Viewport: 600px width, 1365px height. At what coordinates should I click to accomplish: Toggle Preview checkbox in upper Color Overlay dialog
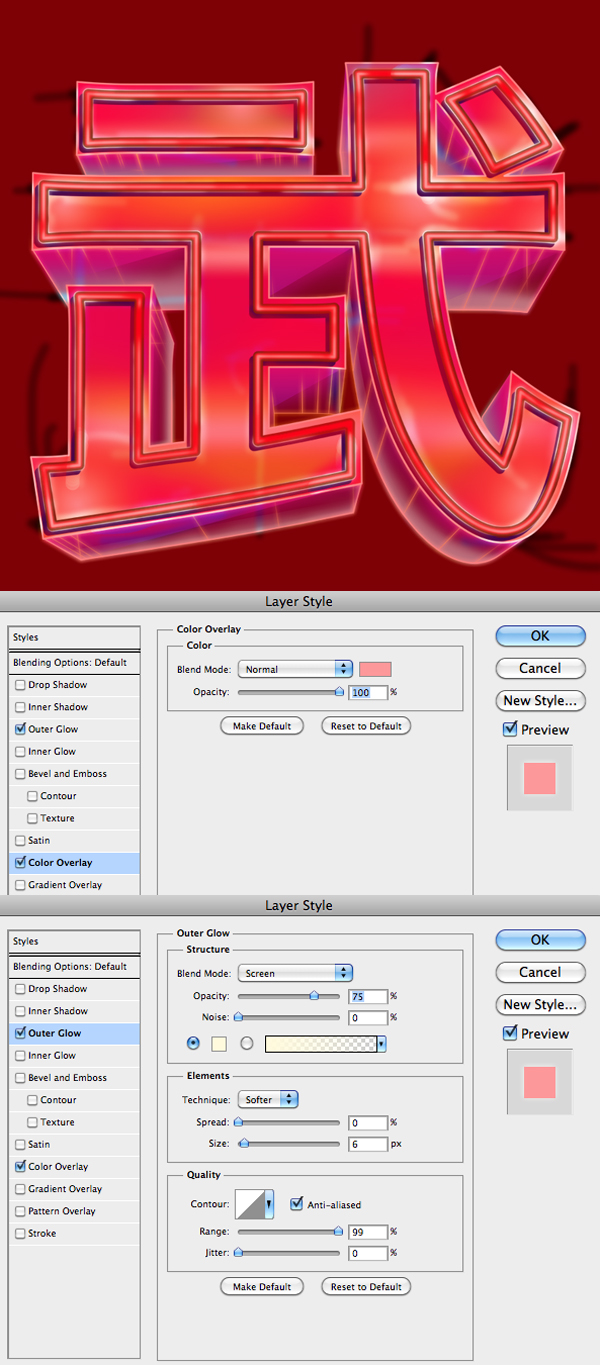coord(510,730)
